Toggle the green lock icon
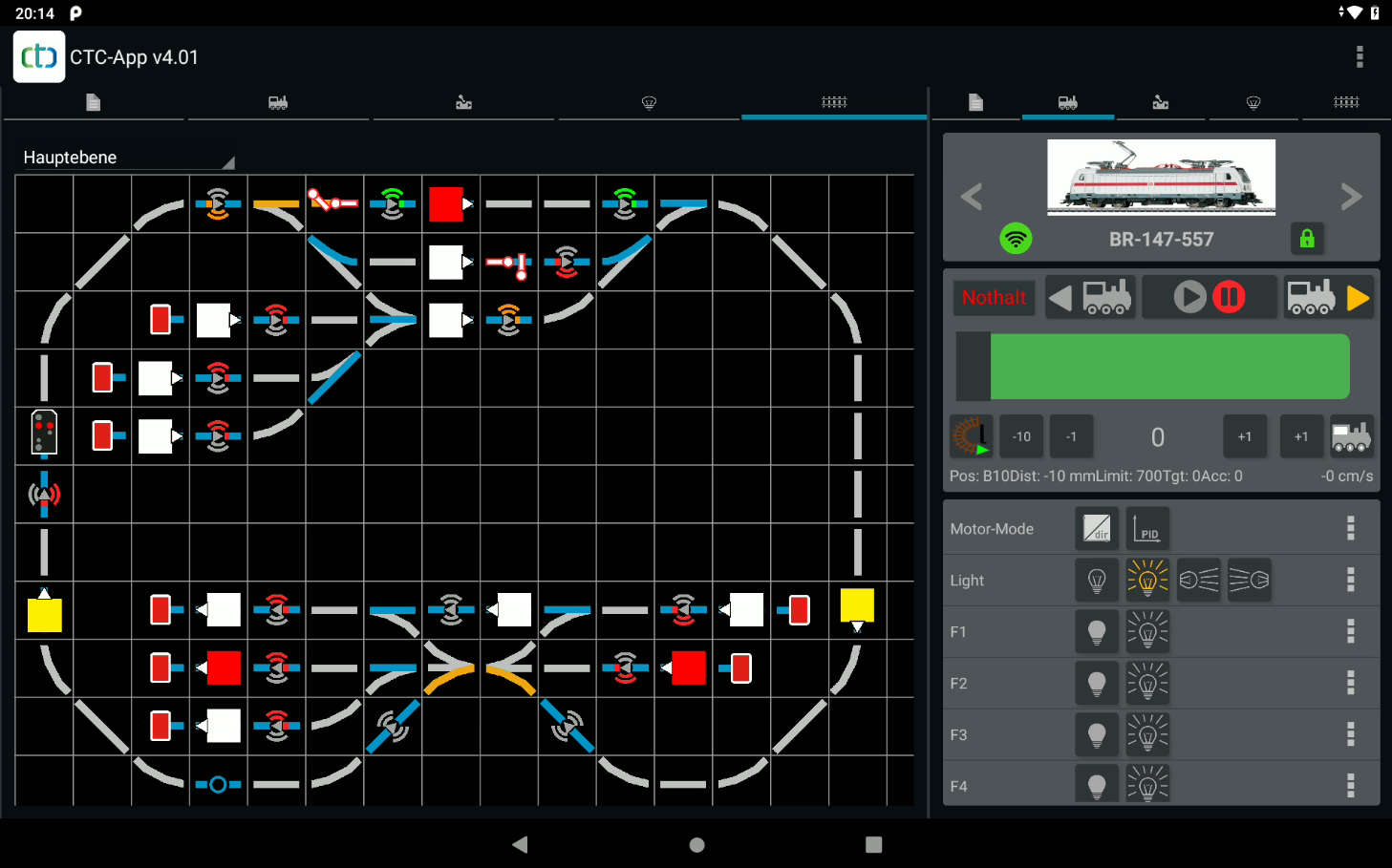Image resolution: width=1392 pixels, height=868 pixels. [1306, 238]
